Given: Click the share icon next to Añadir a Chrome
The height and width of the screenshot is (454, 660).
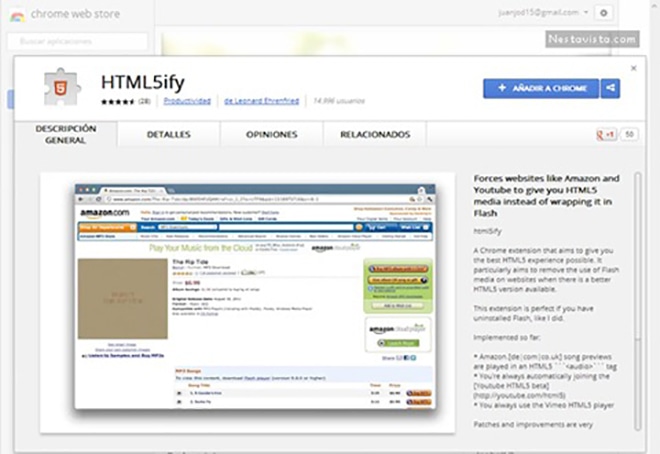Looking at the screenshot, I should 610,88.
